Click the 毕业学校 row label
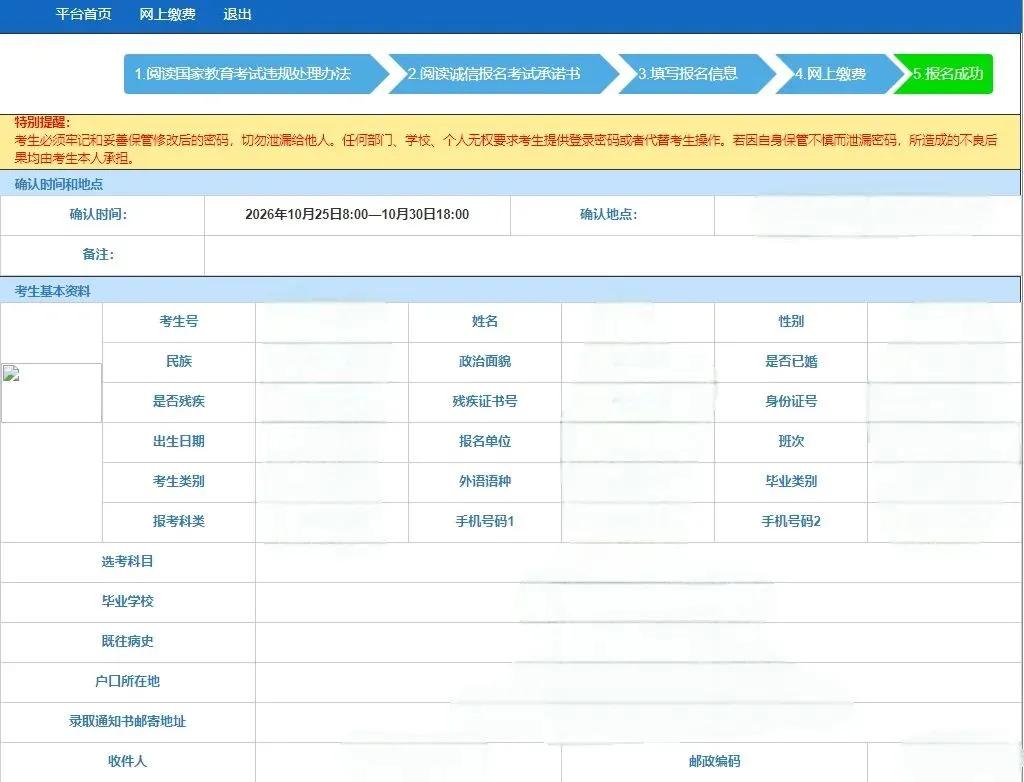 pyautogui.click(x=127, y=602)
